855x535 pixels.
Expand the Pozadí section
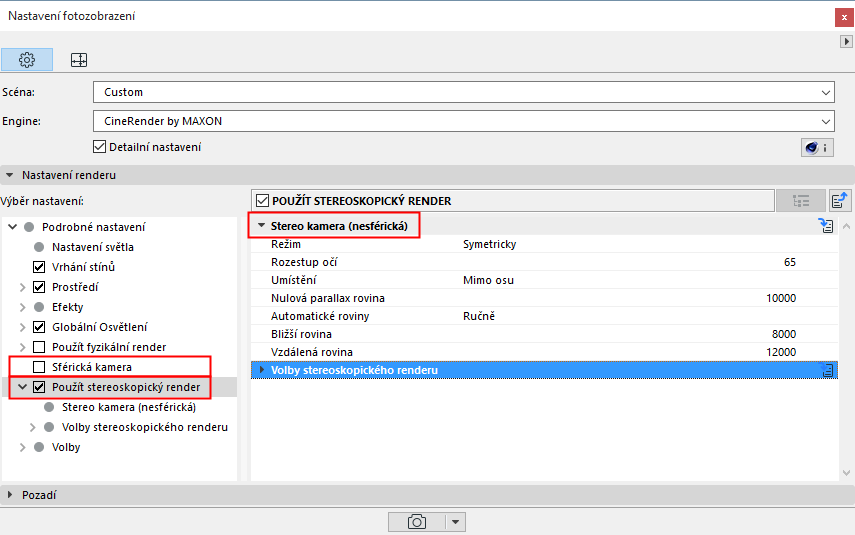tap(9, 495)
